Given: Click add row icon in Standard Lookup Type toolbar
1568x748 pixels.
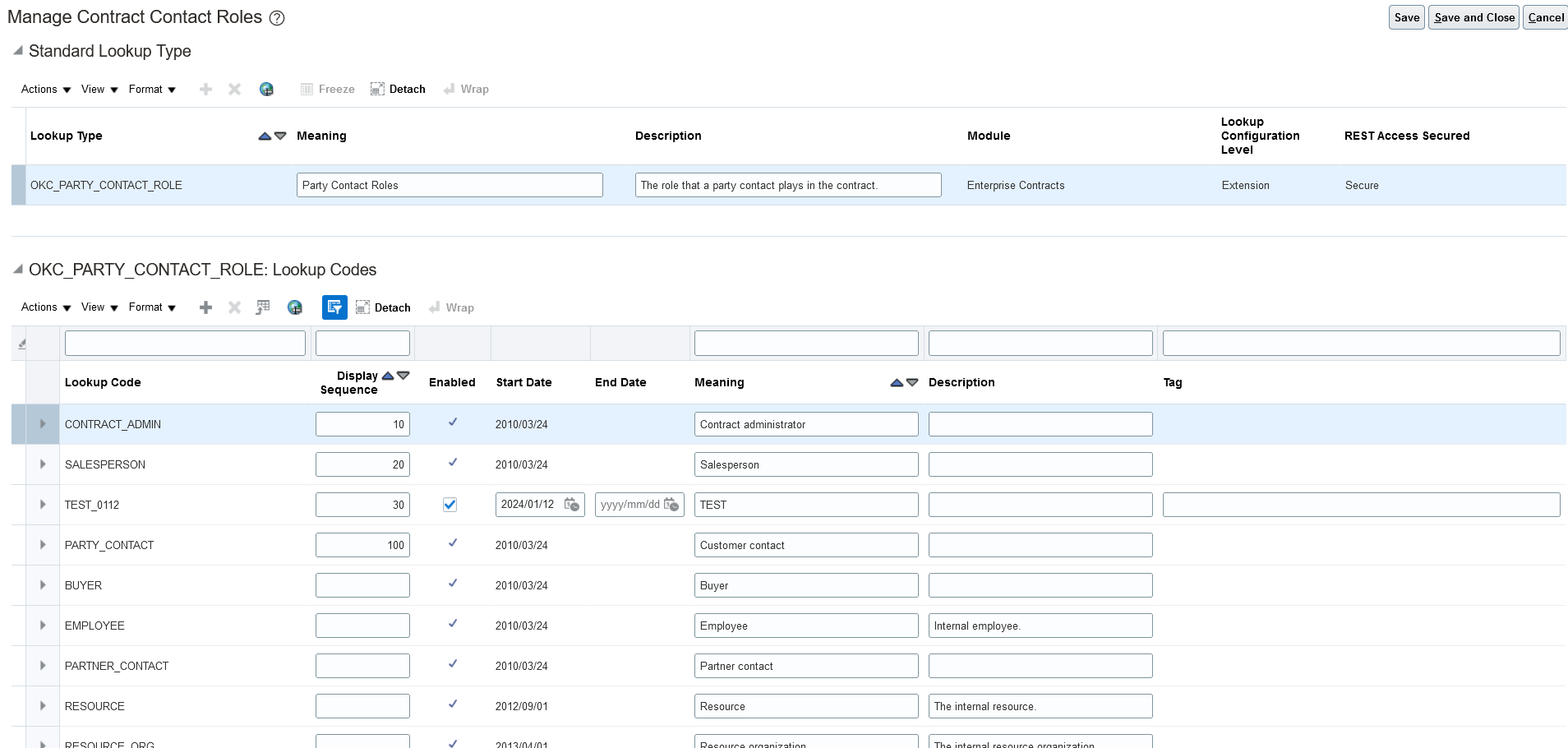Looking at the screenshot, I should (206, 90).
